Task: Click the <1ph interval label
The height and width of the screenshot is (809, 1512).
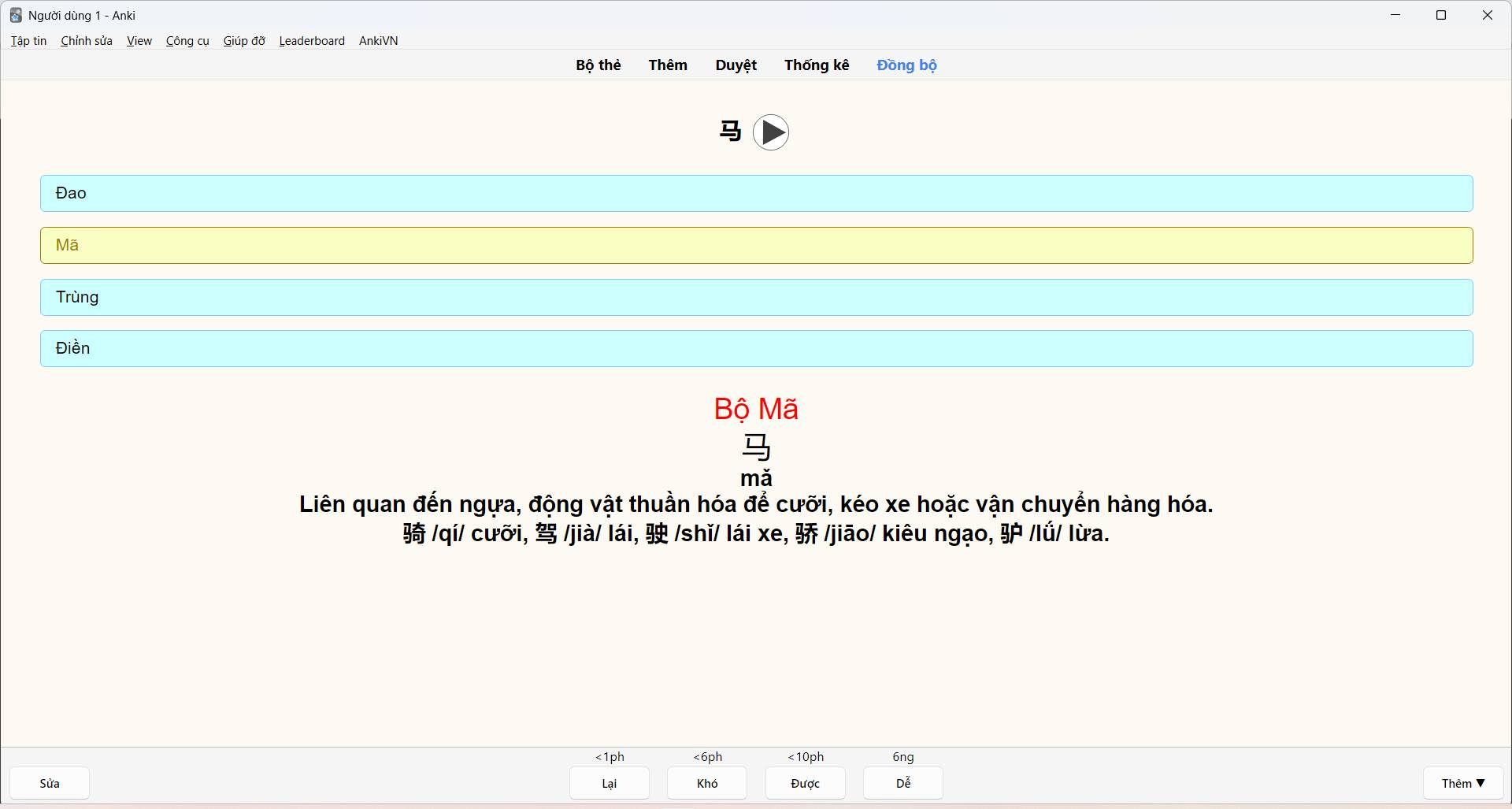Action: click(610, 757)
